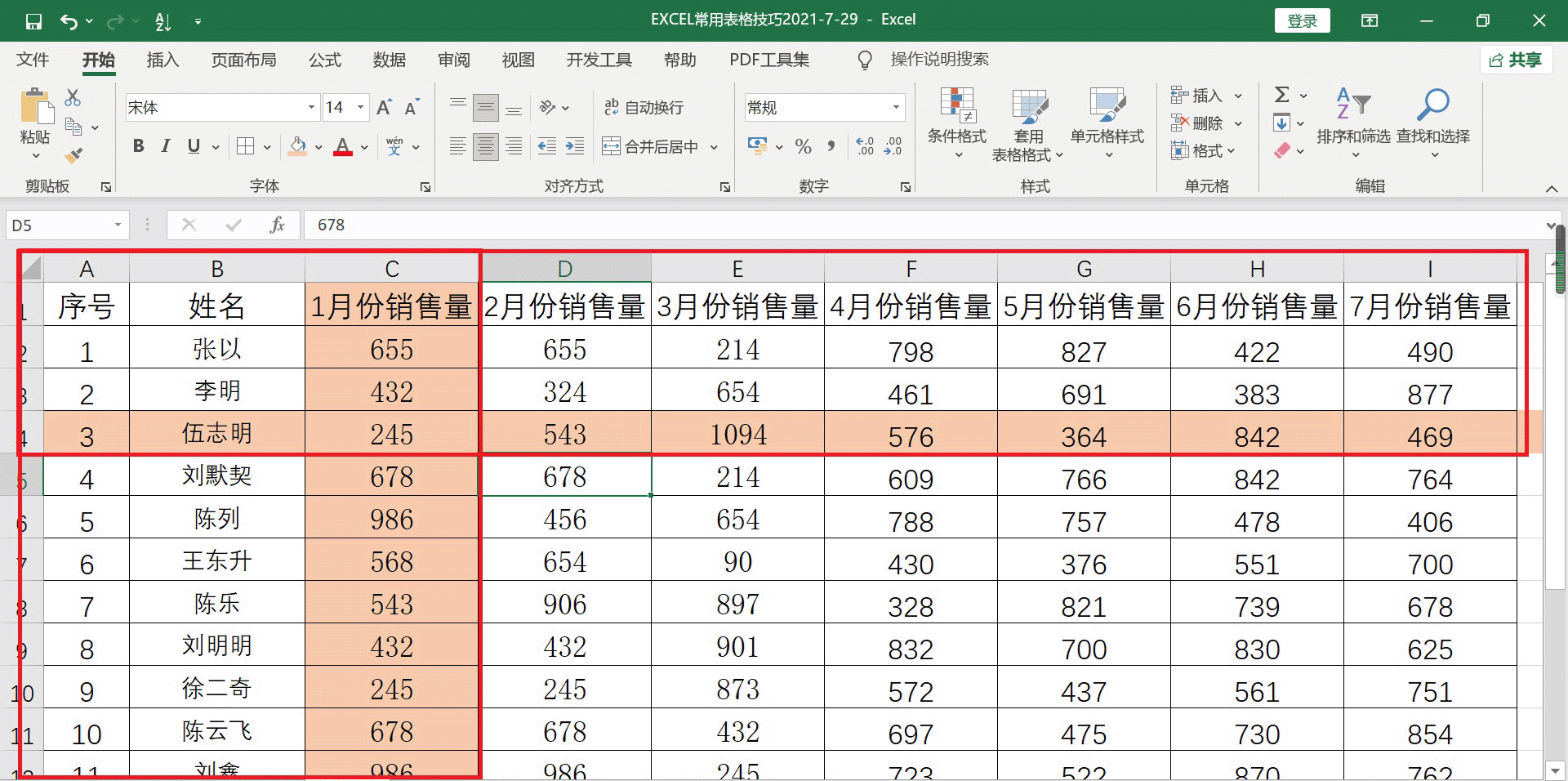
Task: Click the increase decimal icon
Action: (865, 146)
